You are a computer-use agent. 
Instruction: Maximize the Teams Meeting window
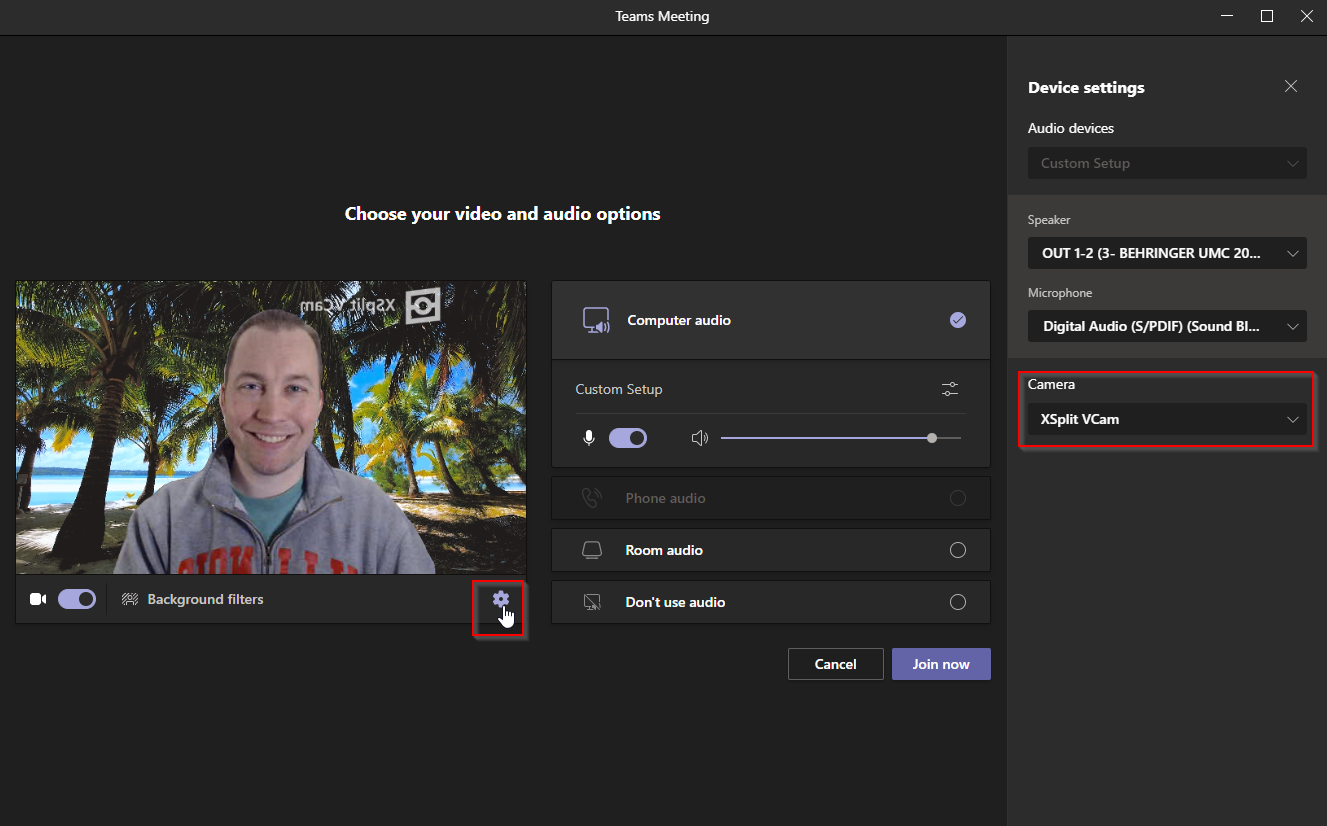coord(1267,16)
